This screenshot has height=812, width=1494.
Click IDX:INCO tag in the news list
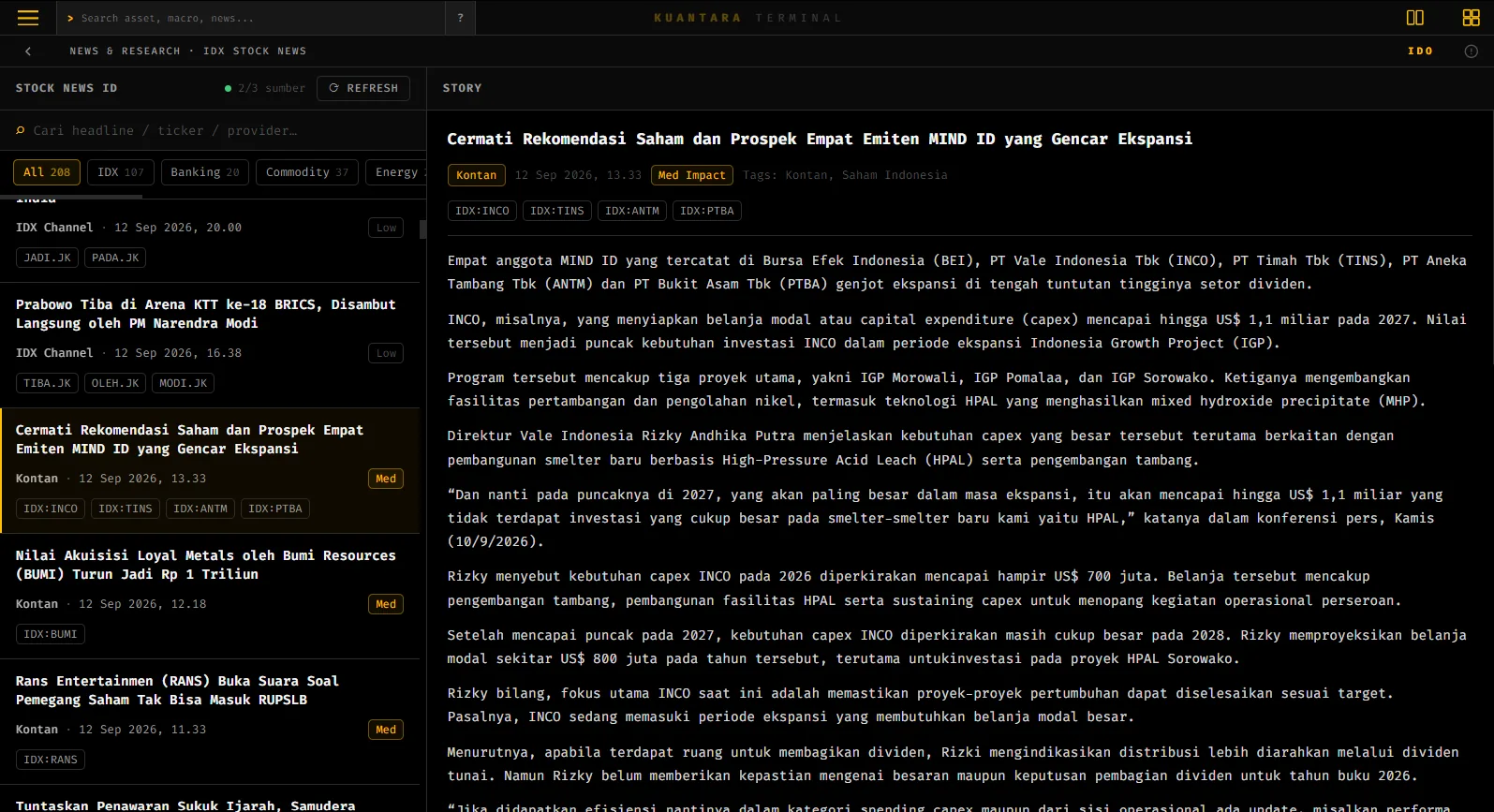click(x=51, y=509)
